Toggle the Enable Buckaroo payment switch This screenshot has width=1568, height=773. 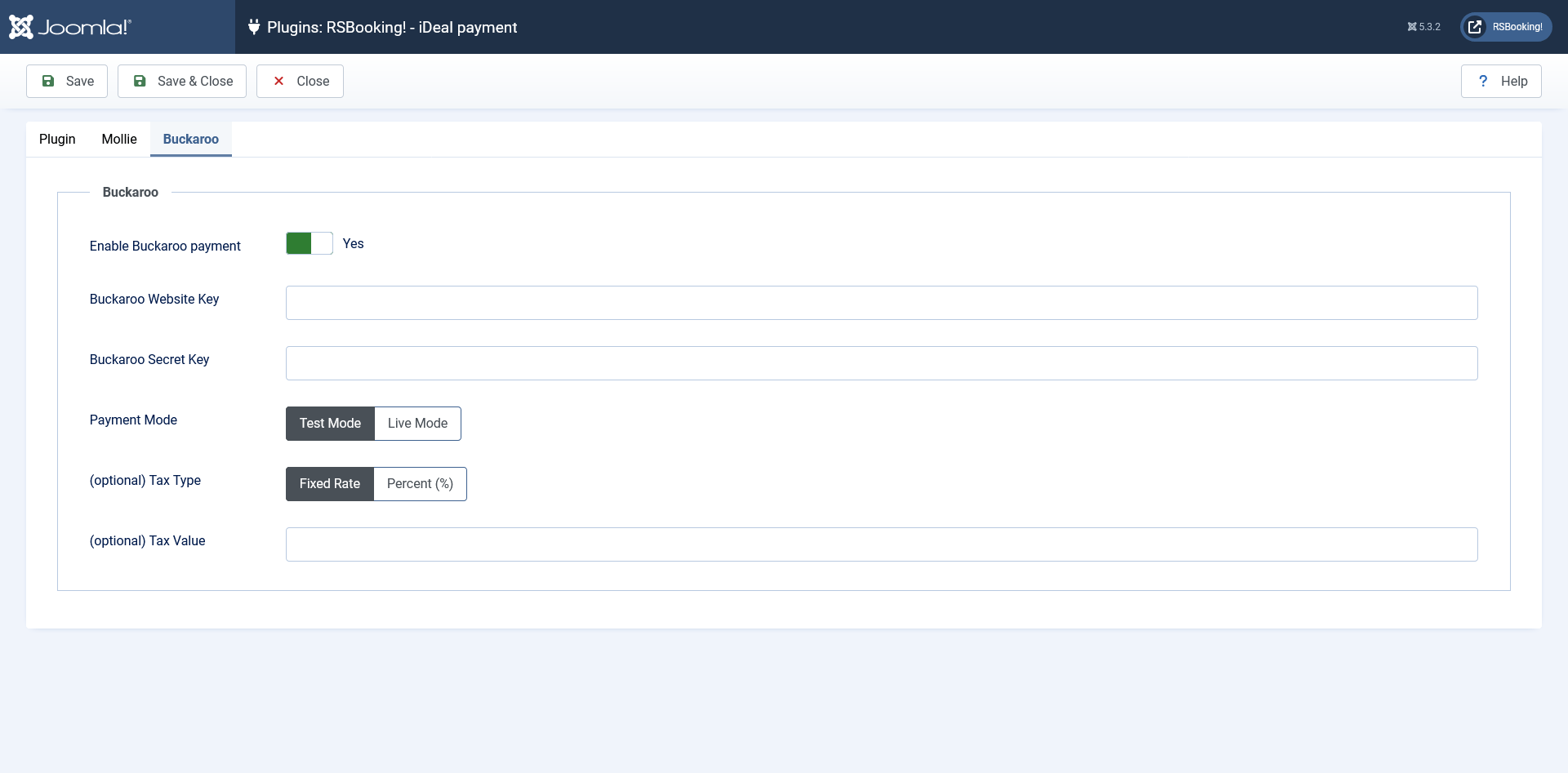310,243
